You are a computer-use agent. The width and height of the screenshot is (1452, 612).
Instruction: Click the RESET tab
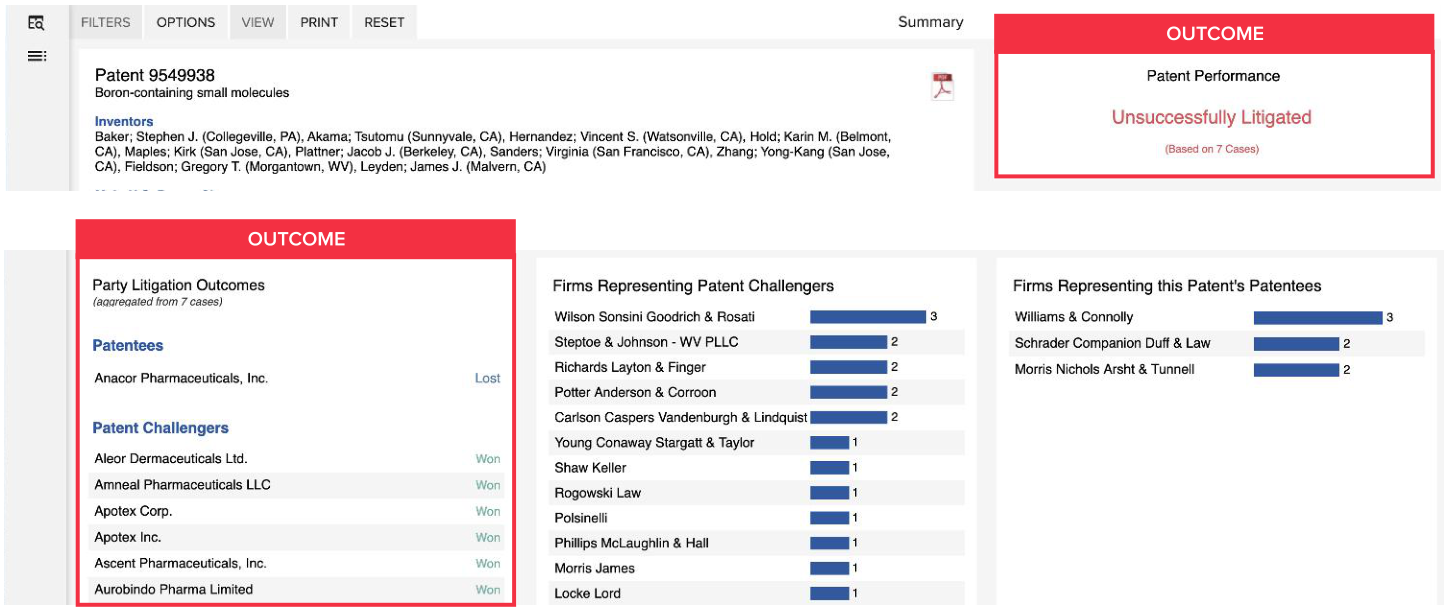tap(384, 22)
